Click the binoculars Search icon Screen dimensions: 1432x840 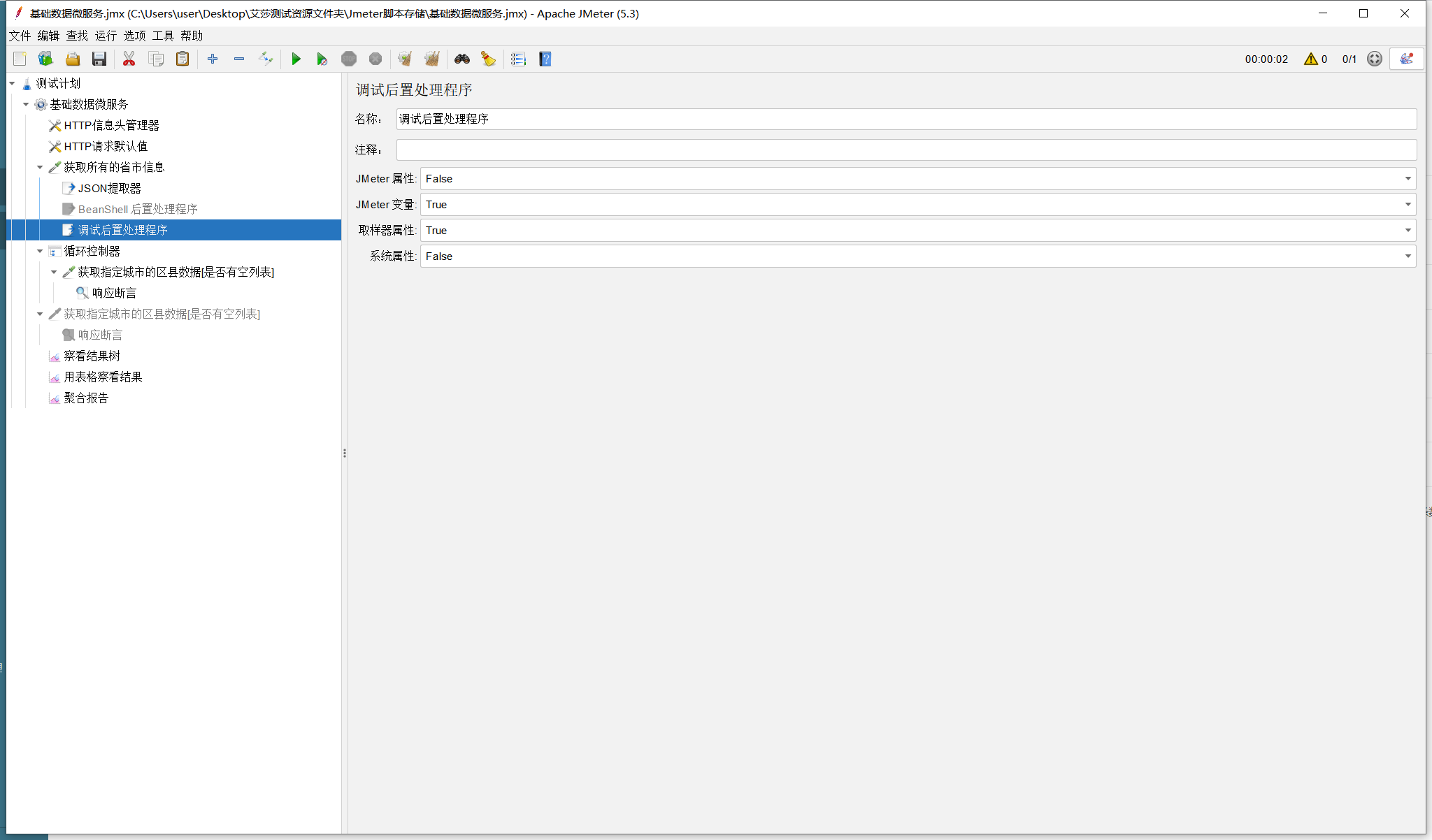coord(461,59)
